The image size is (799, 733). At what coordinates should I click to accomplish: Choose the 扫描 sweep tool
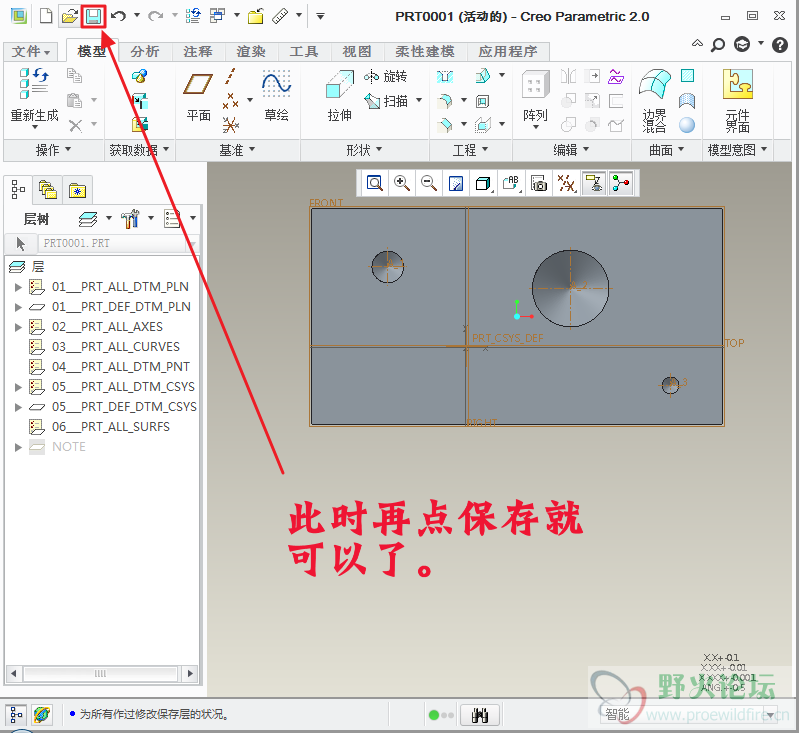coord(386,101)
